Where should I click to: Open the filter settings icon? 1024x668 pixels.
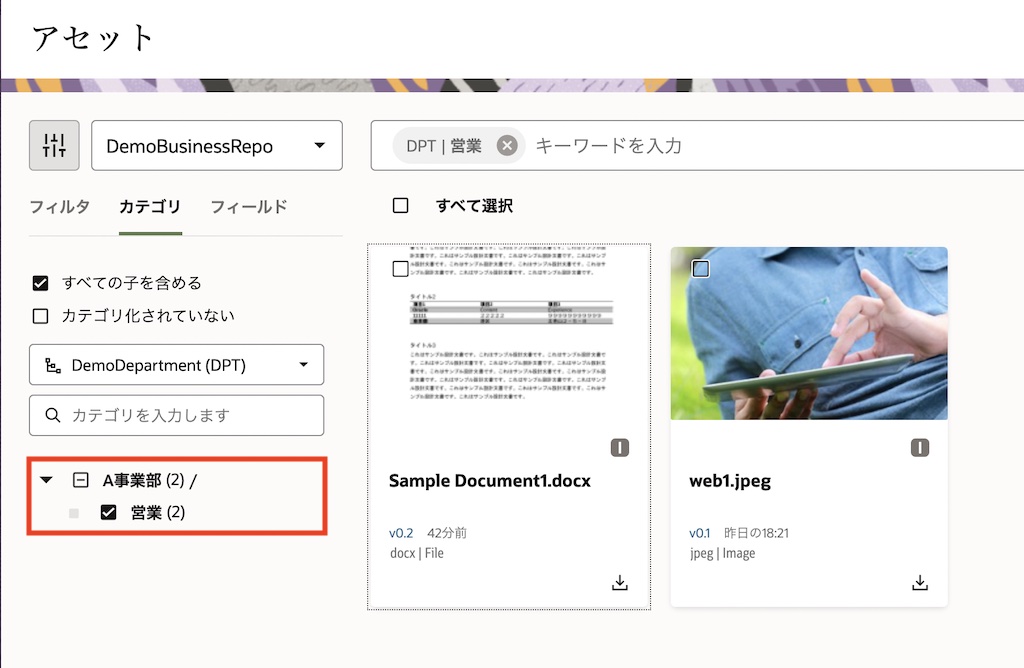(x=53, y=145)
